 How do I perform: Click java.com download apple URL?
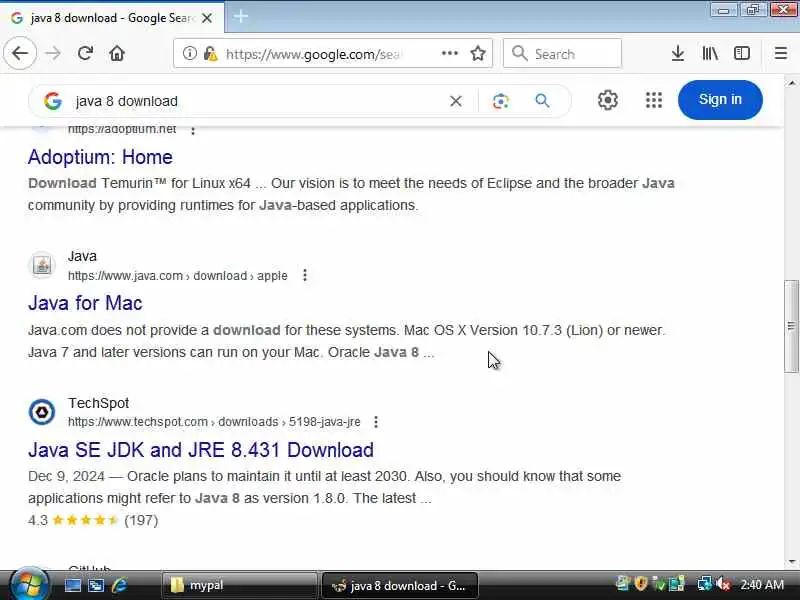[178, 276]
